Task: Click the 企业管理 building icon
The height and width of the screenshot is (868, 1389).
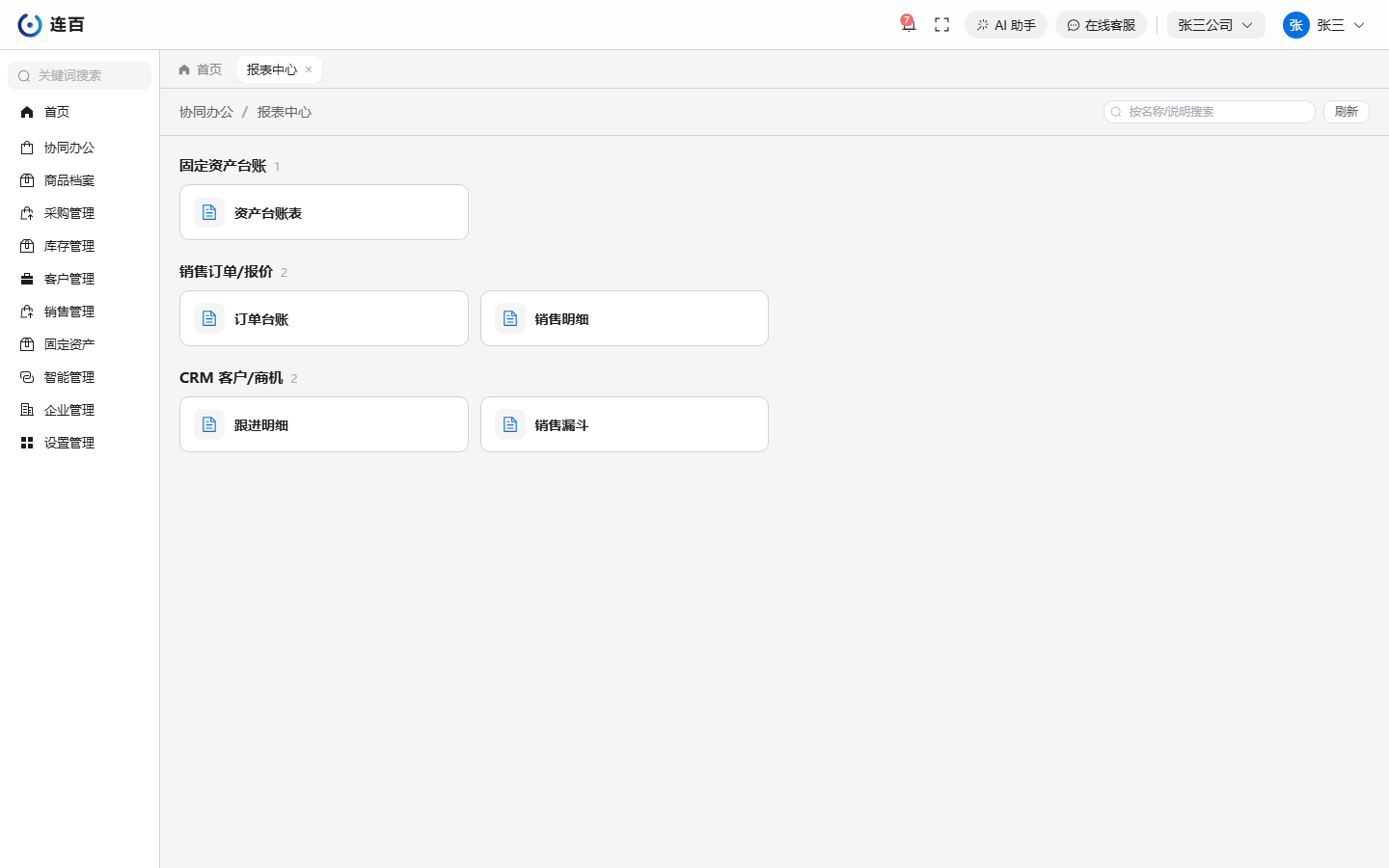Action: point(27,410)
